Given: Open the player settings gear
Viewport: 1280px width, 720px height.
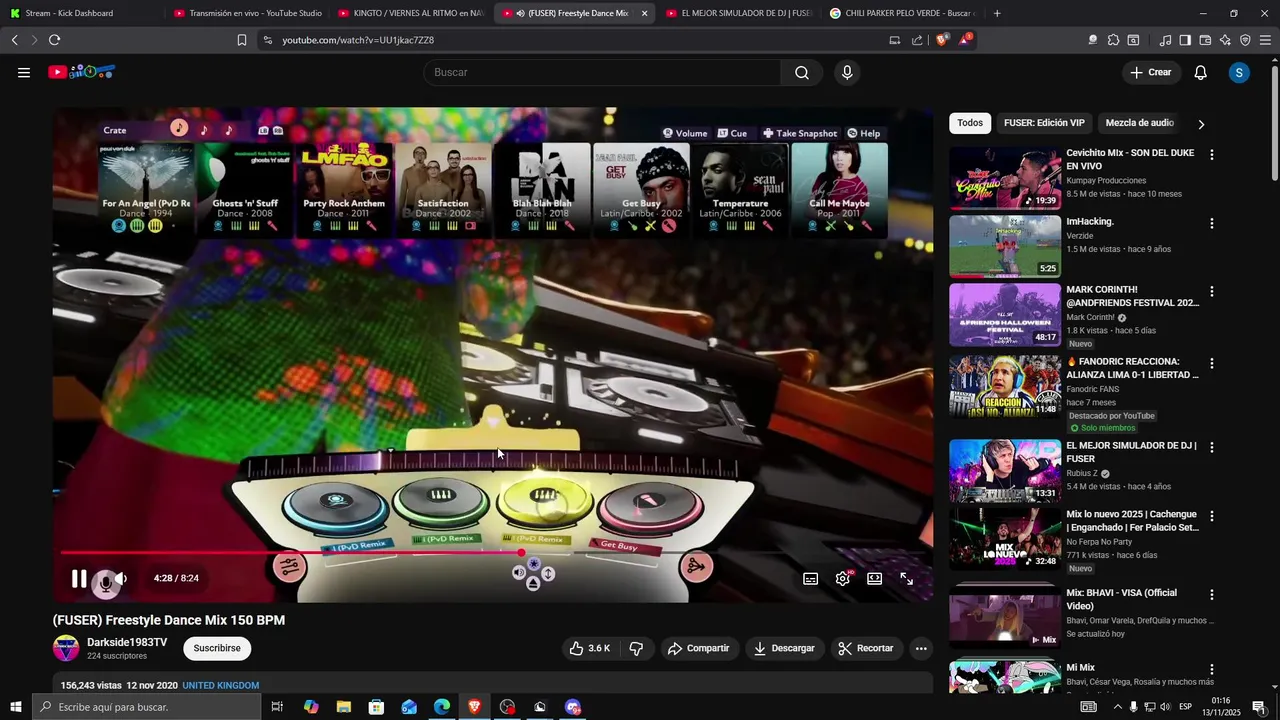Looking at the screenshot, I should [x=843, y=578].
